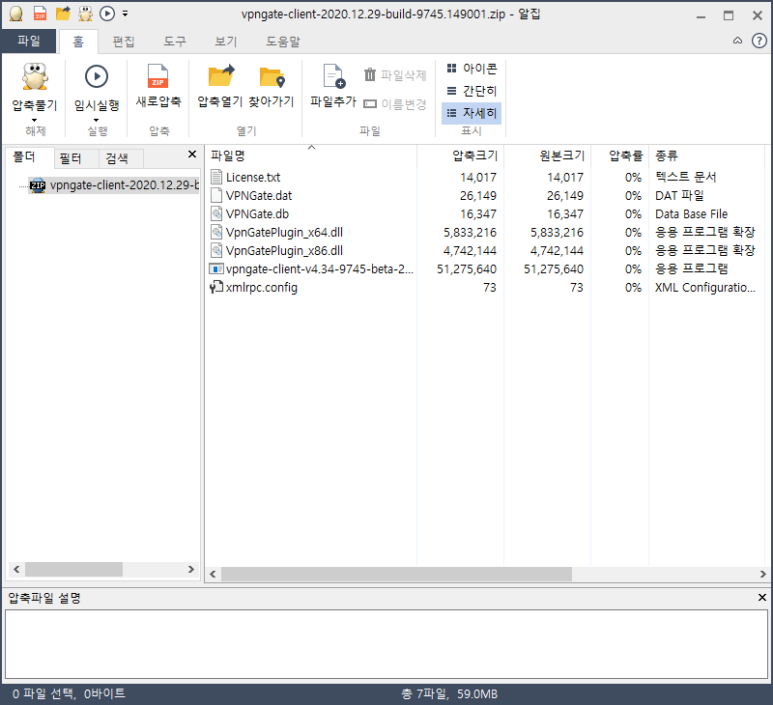Click the folder panel horizontal scrollbar thumb

(74, 569)
